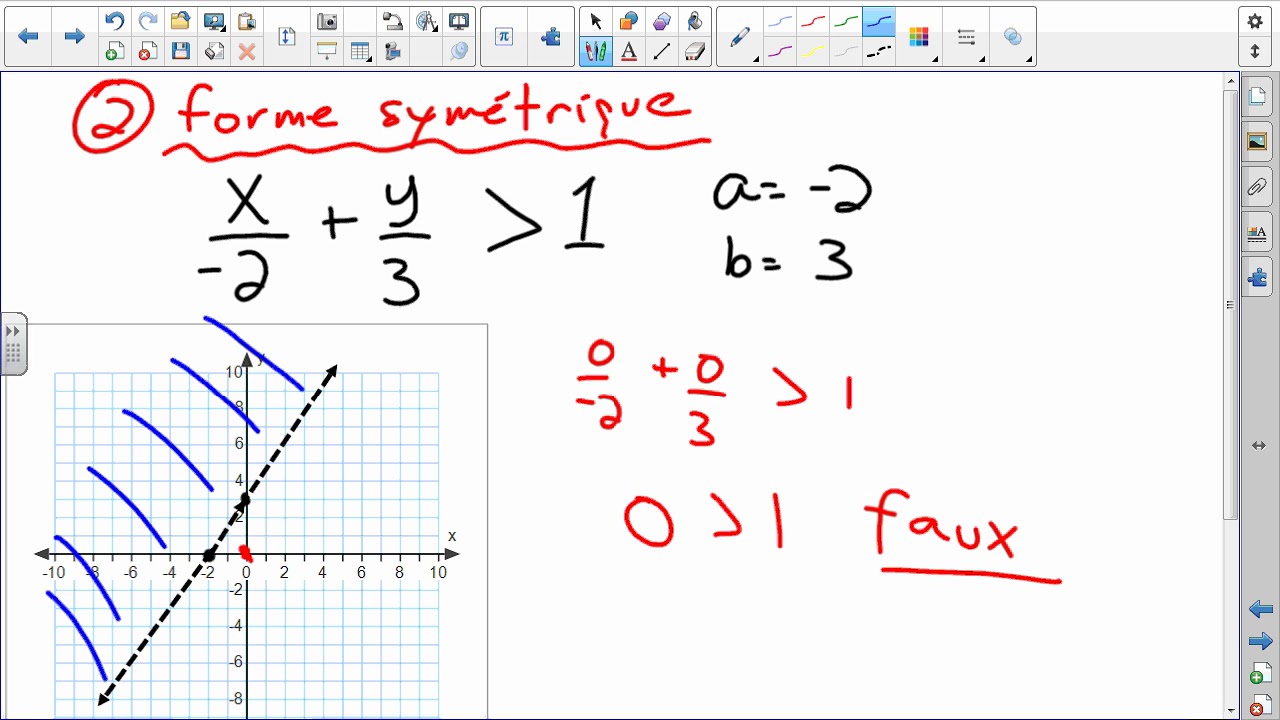Open the video recorder camcorder icon

click(x=393, y=52)
